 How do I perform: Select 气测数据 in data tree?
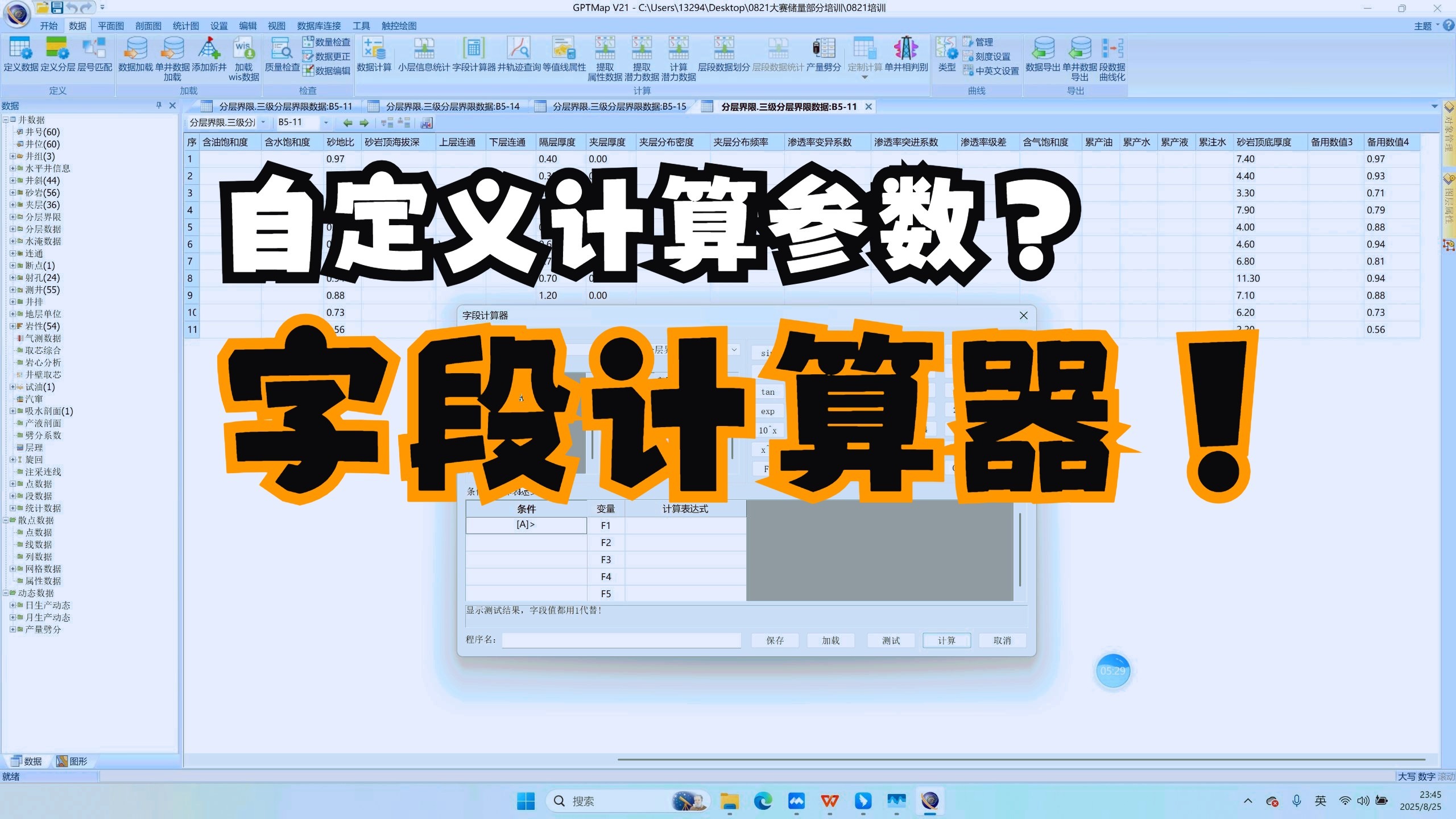pyautogui.click(x=43, y=338)
